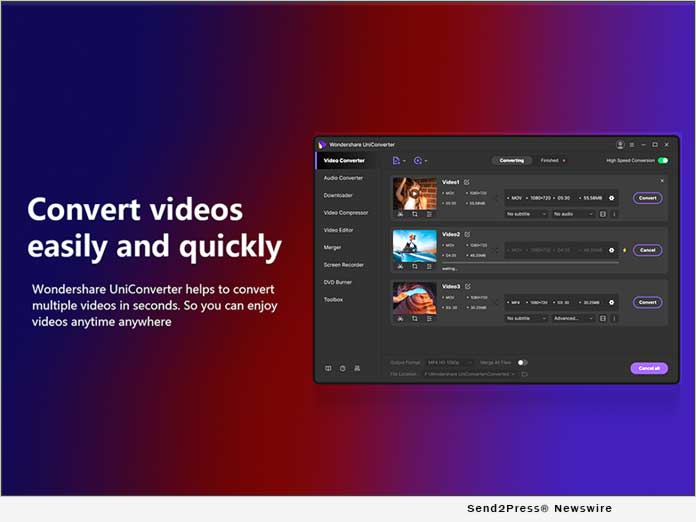Click the help book icon in sidebar bottom
Viewport: 696px width, 522px height.
(327, 368)
